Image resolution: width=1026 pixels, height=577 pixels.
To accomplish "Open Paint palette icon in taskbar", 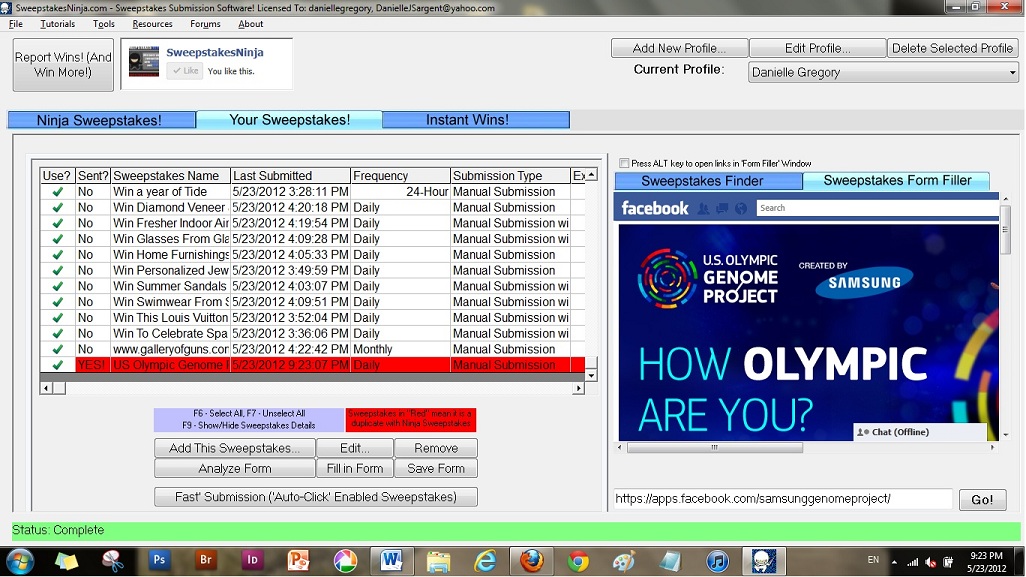I will tap(624, 561).
